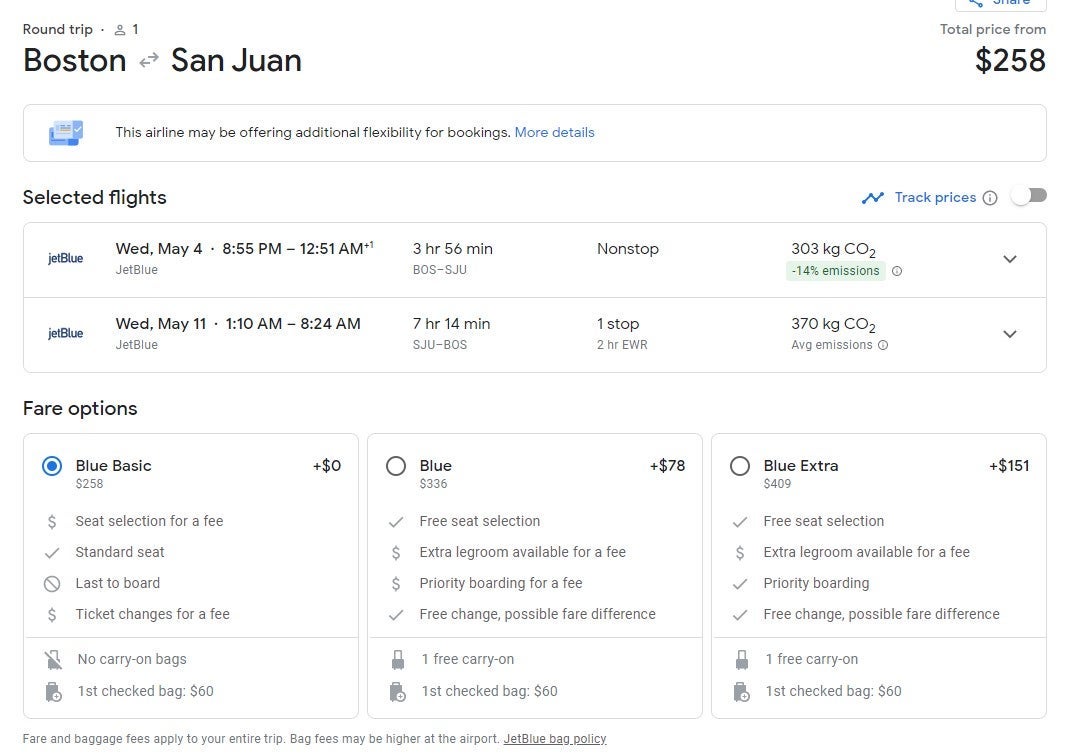The image size is (1081, 756).
Task: Enable the Track prices toggle switch
Action: click(1028, 196)
